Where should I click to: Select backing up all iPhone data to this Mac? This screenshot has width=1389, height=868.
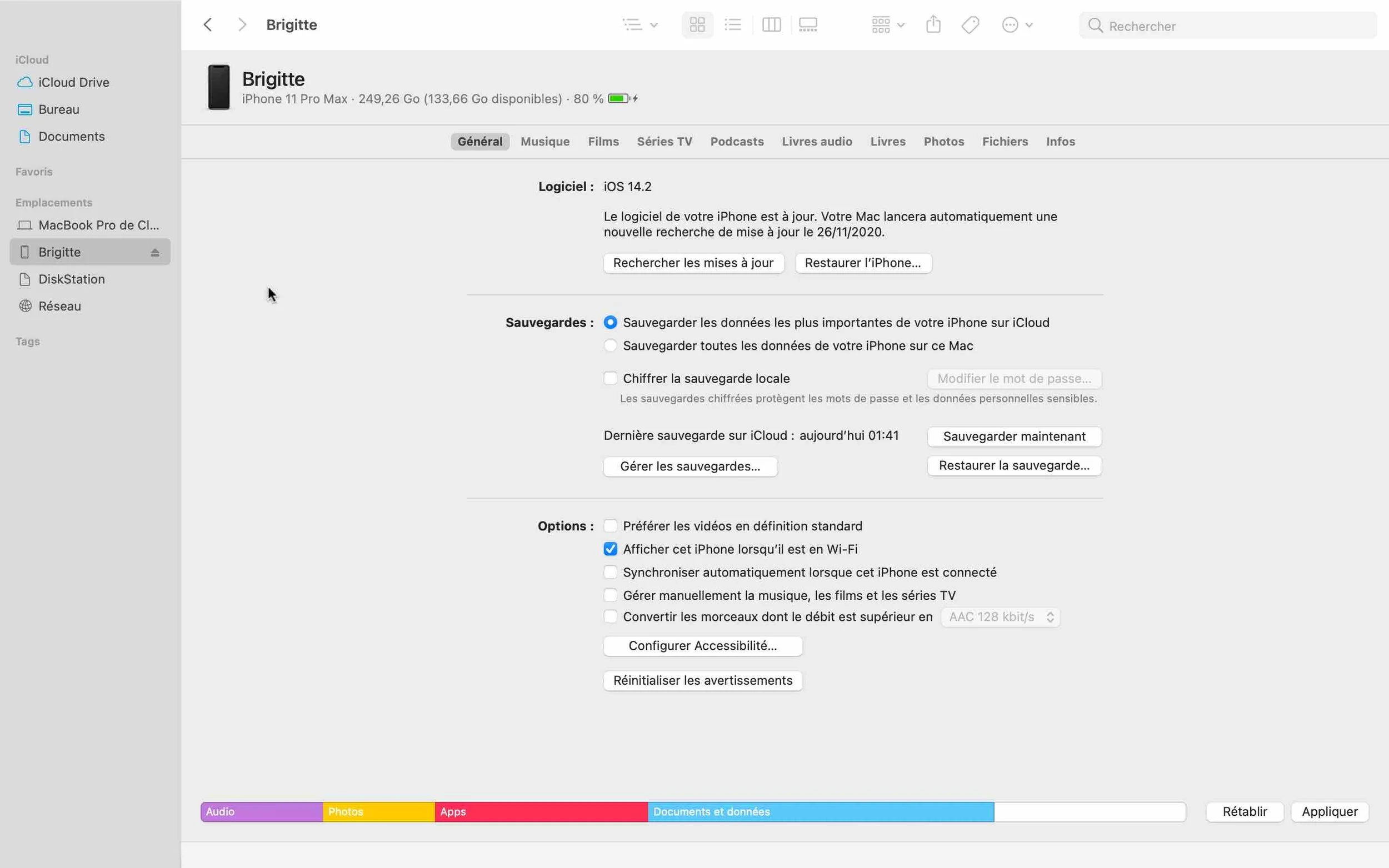[x=611, y=345]
